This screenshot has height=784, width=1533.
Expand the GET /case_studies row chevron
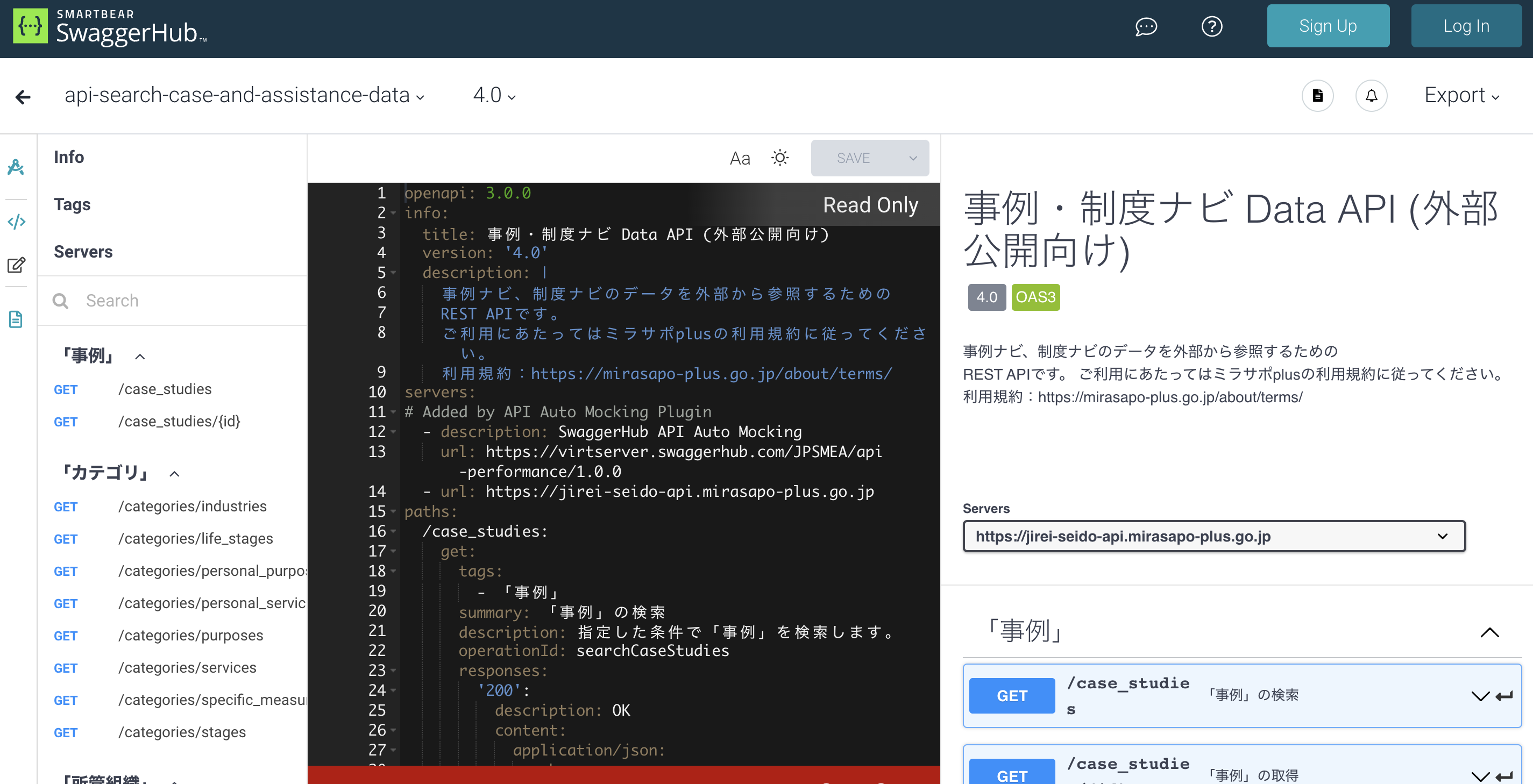[x=1480, y=696]
